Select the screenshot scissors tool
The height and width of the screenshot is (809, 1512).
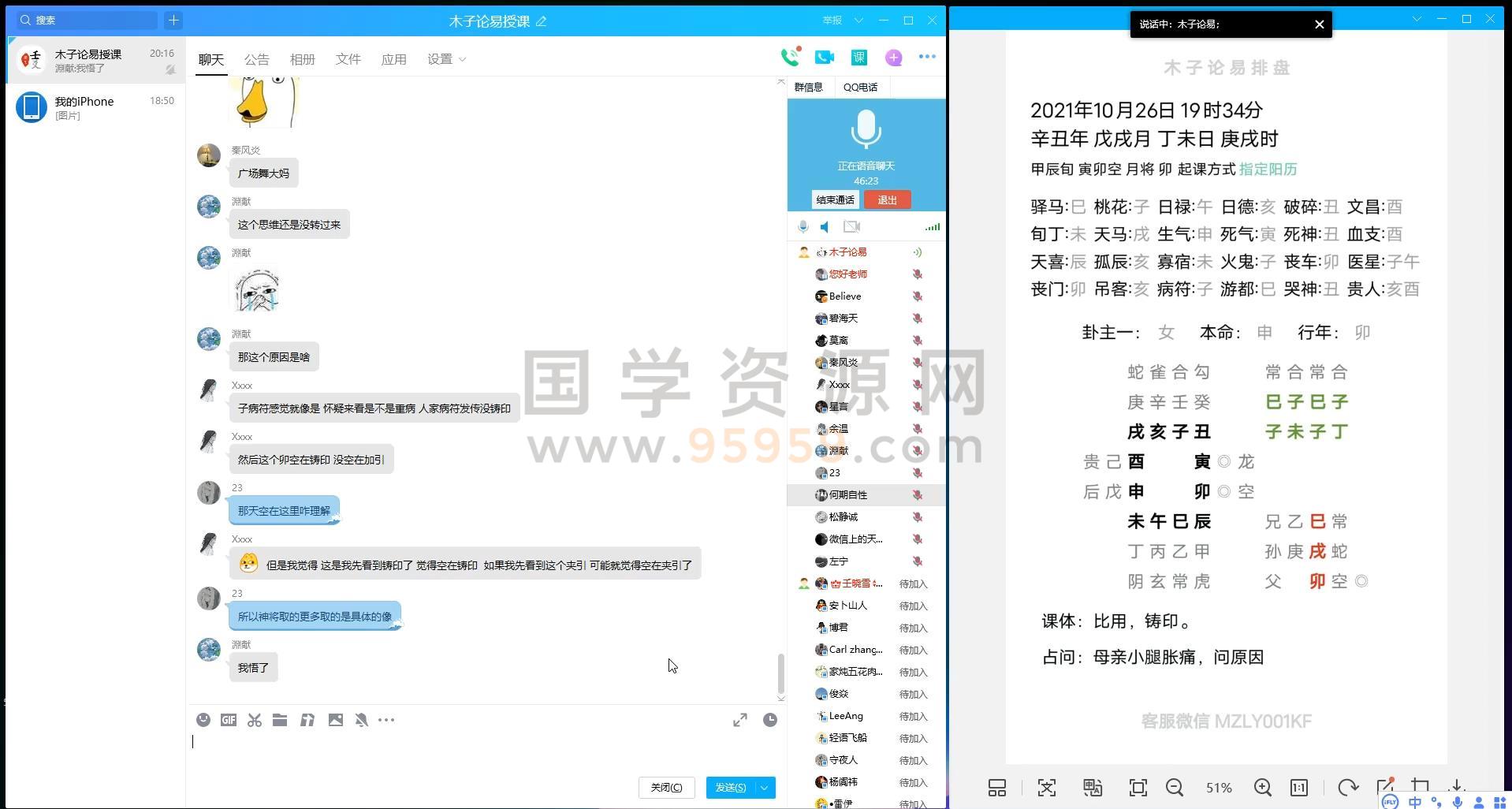click(254, 720)
